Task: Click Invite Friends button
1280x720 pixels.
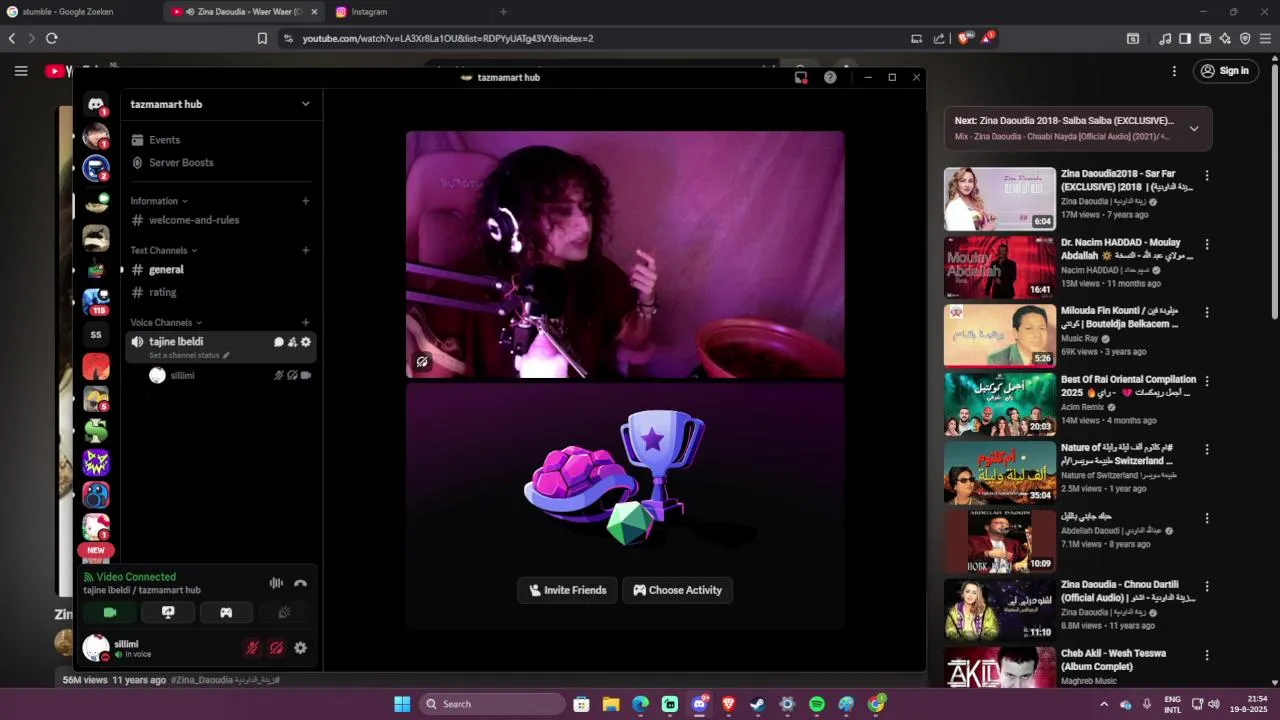Action: click(568, 590)
